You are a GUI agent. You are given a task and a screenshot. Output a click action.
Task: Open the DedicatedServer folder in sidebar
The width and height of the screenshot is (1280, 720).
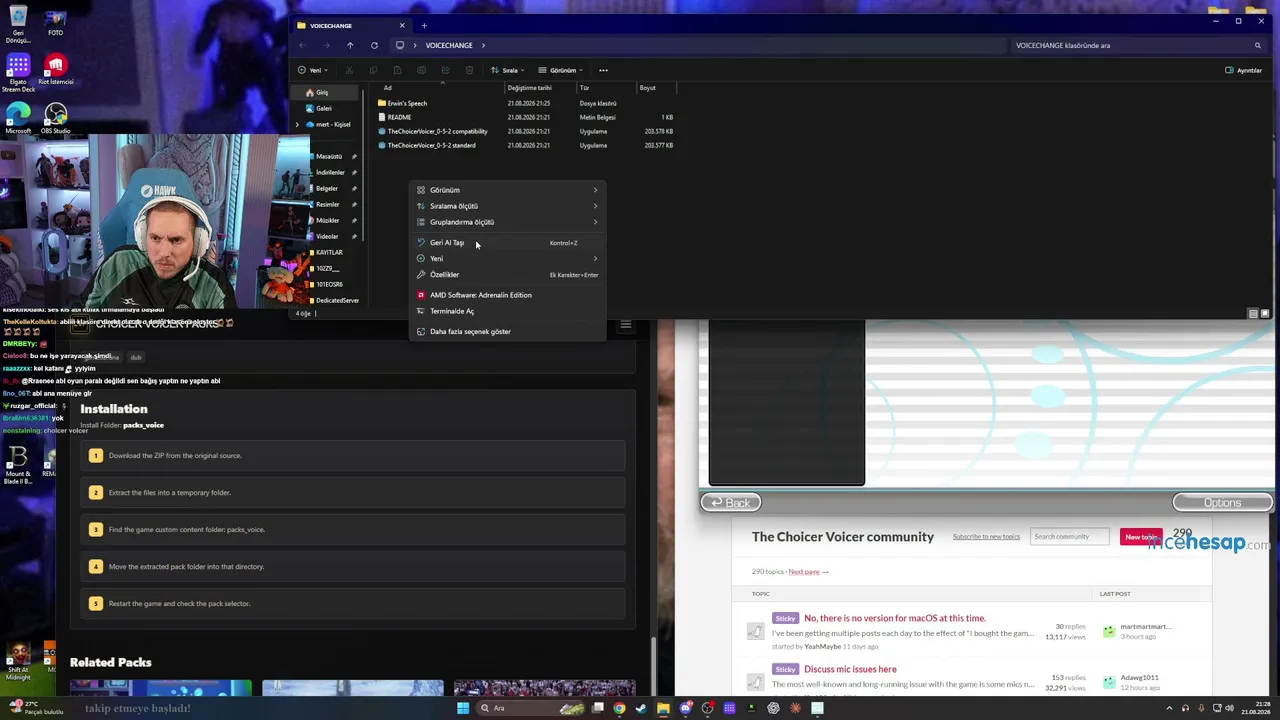click(x=337, y=300)
